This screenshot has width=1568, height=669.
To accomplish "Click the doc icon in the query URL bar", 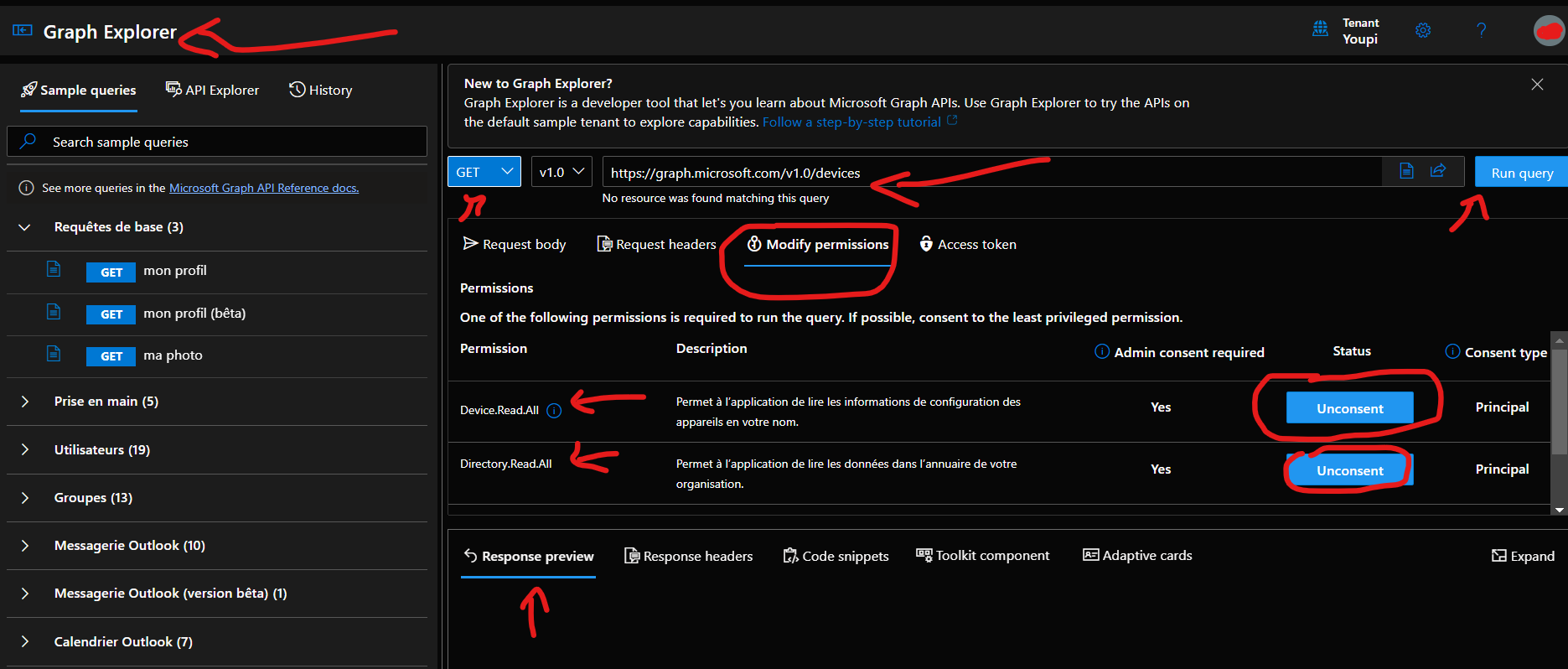I will [x=1406, y=171].
